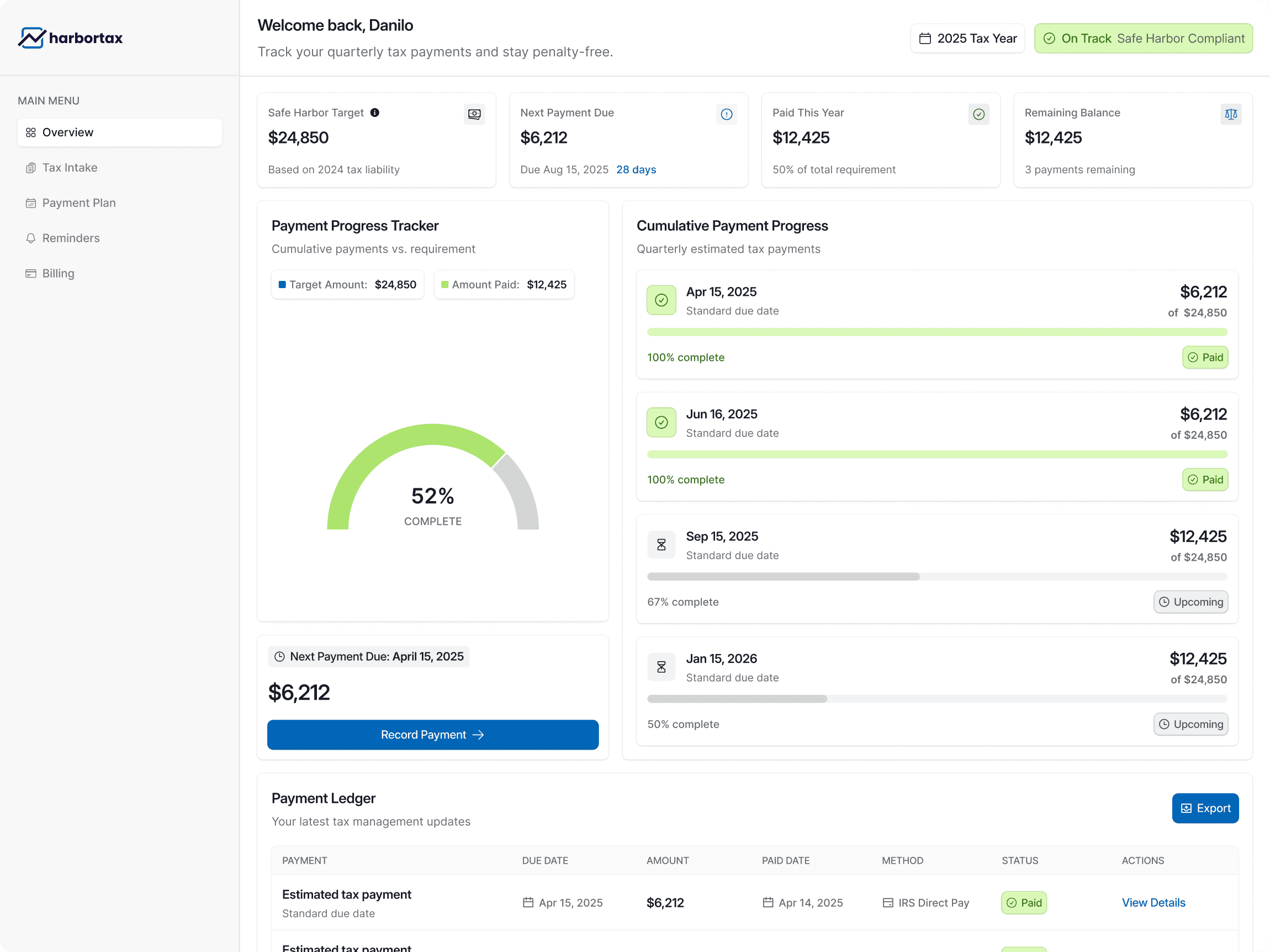Viewport: 1270px width, 952px height.
Task: Click the blue Target Amount legend swatch
Action: (x=282, y=285)
